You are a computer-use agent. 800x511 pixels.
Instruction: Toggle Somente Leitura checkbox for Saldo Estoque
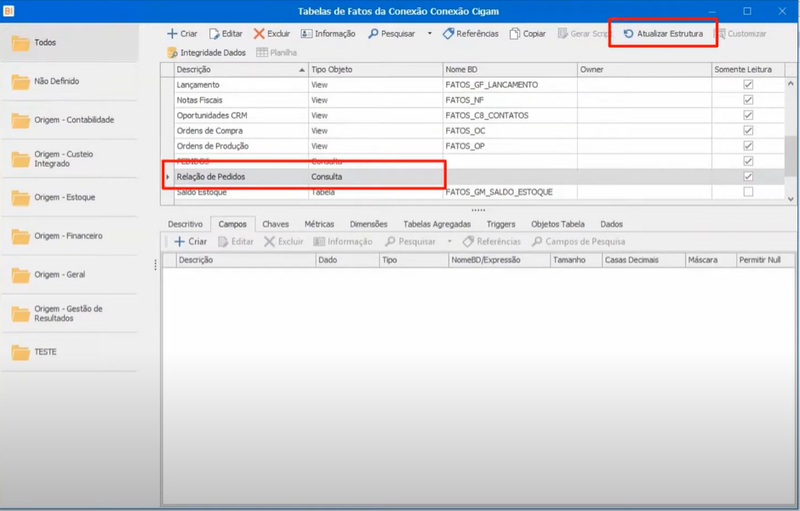pos(748,192)
